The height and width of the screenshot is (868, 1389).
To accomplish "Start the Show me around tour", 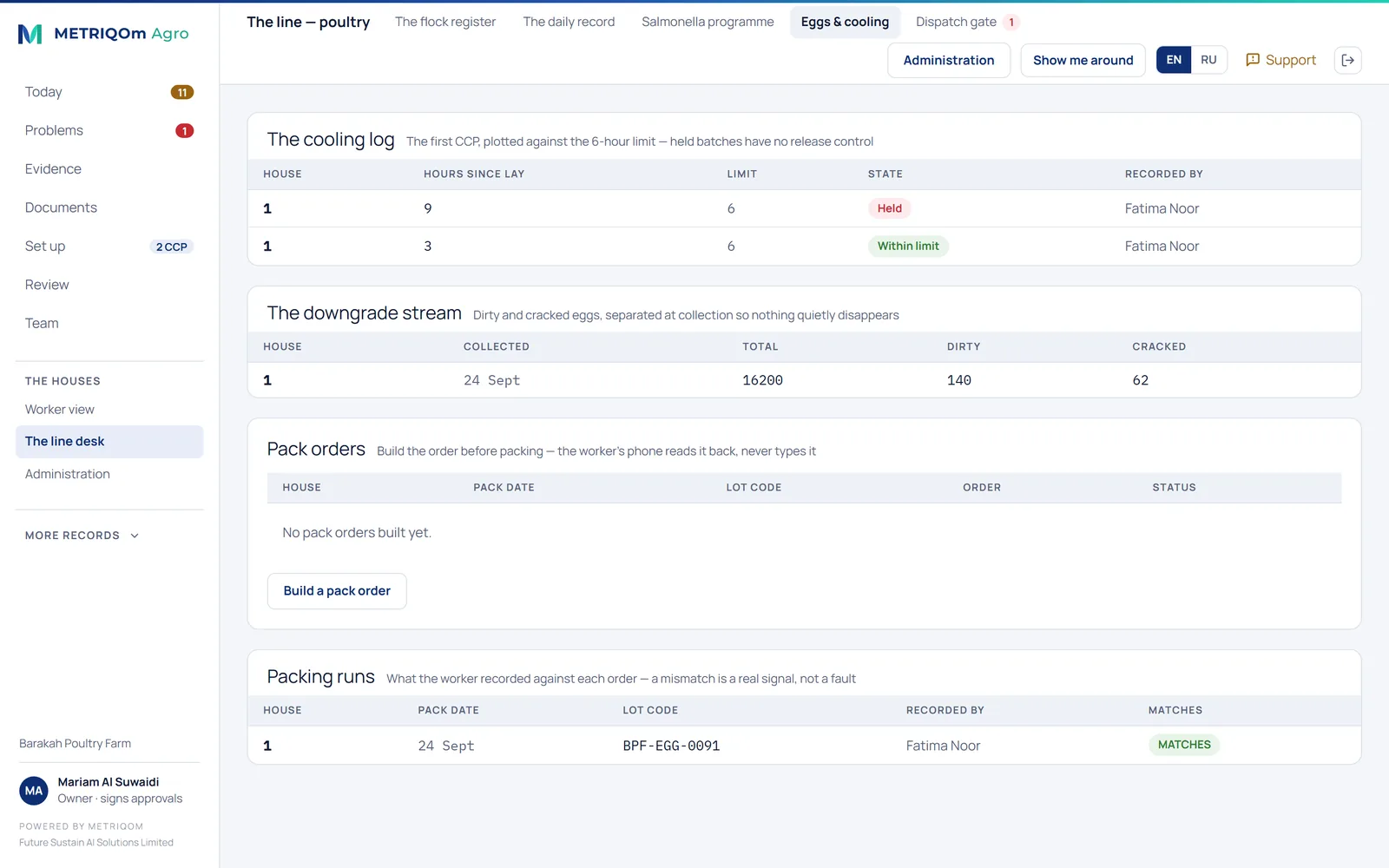I will point(1083,60).
